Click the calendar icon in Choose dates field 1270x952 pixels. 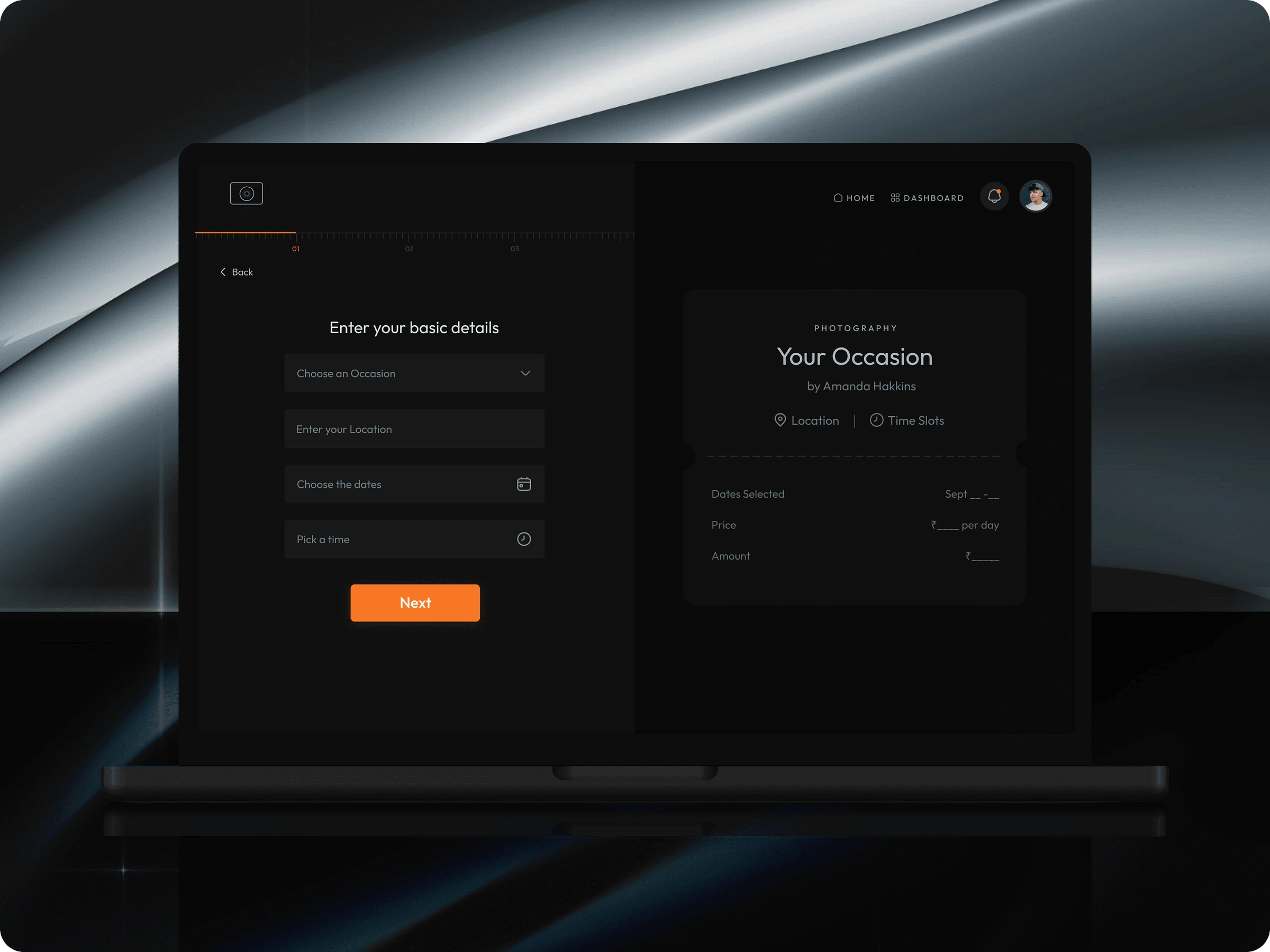tap(524, 484)
